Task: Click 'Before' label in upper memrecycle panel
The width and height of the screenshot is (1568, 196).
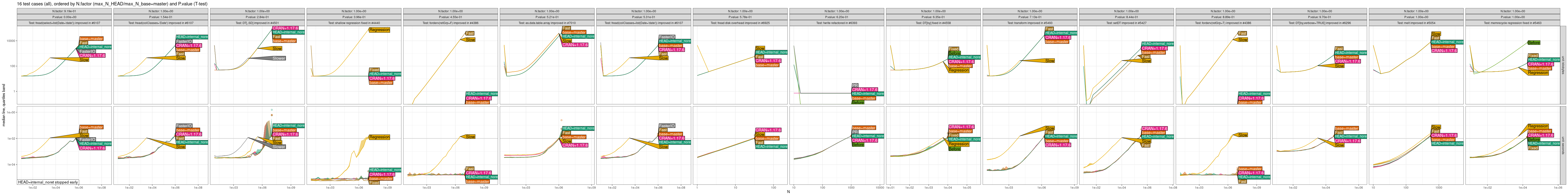Action: (x=1534, y=43)
